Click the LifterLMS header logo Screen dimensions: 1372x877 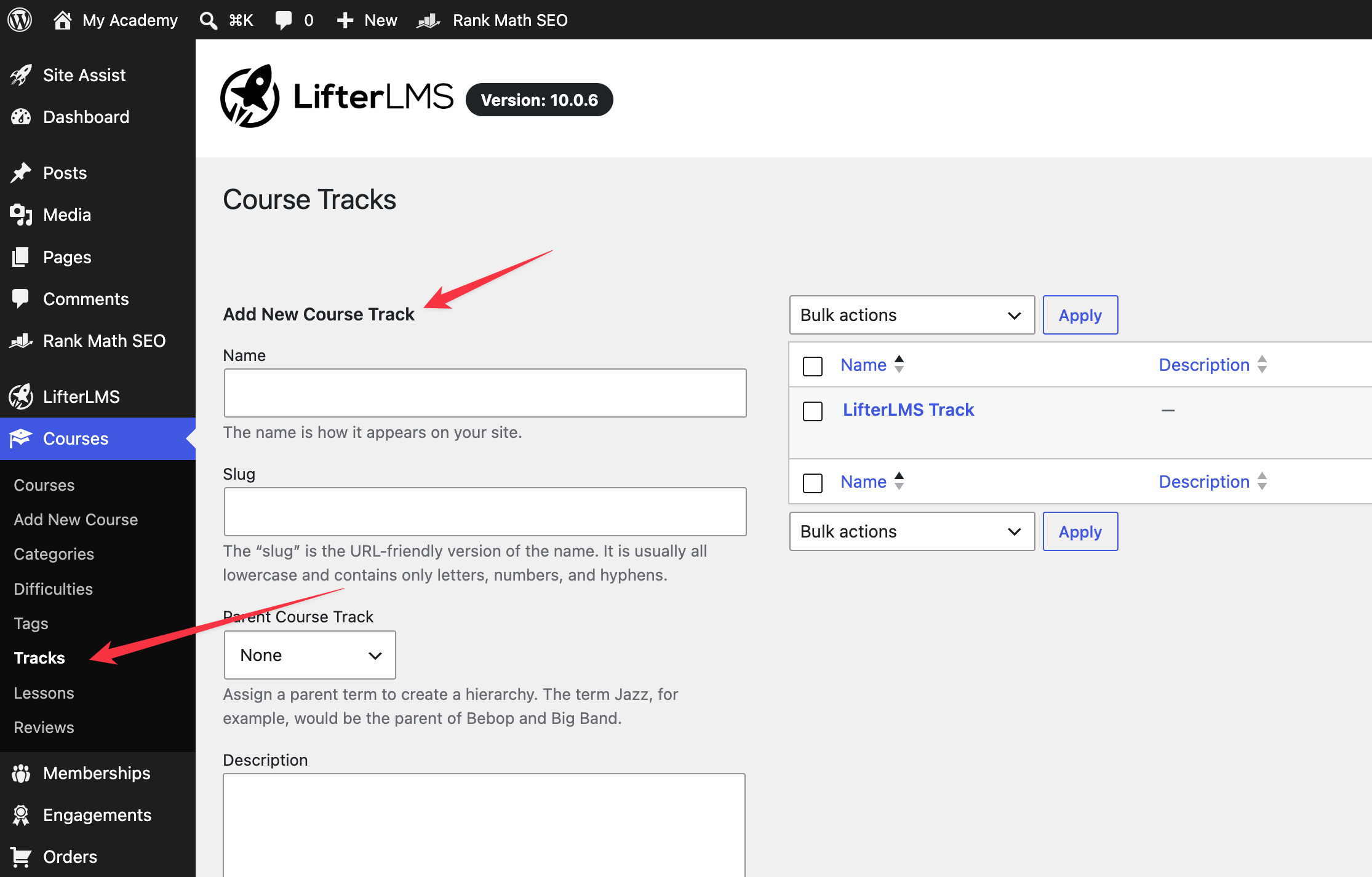337,97
